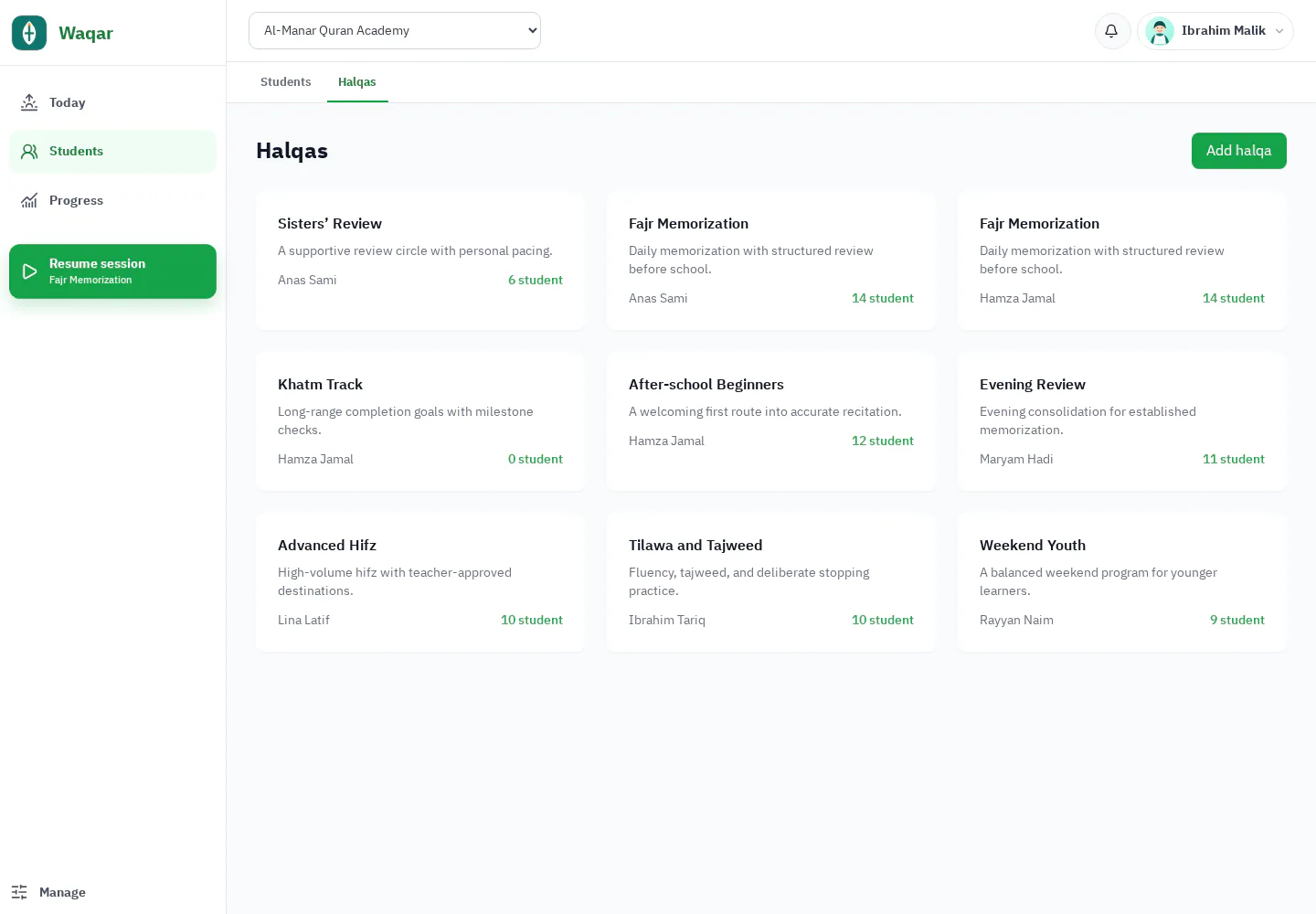Image resolution: width=1316 pixels, height=914 pixels.
Task: Open the Evening Review card title
Action: [x=1033, y=384]
